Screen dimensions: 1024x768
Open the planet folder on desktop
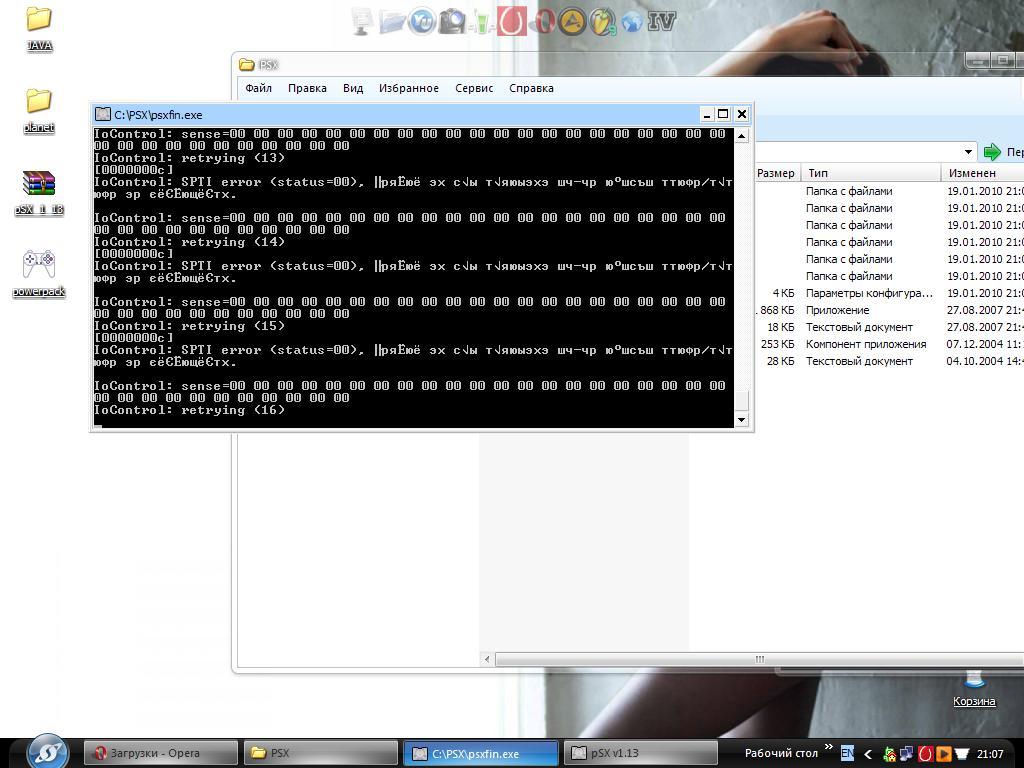pyautogui.click(x=39, y=102)
